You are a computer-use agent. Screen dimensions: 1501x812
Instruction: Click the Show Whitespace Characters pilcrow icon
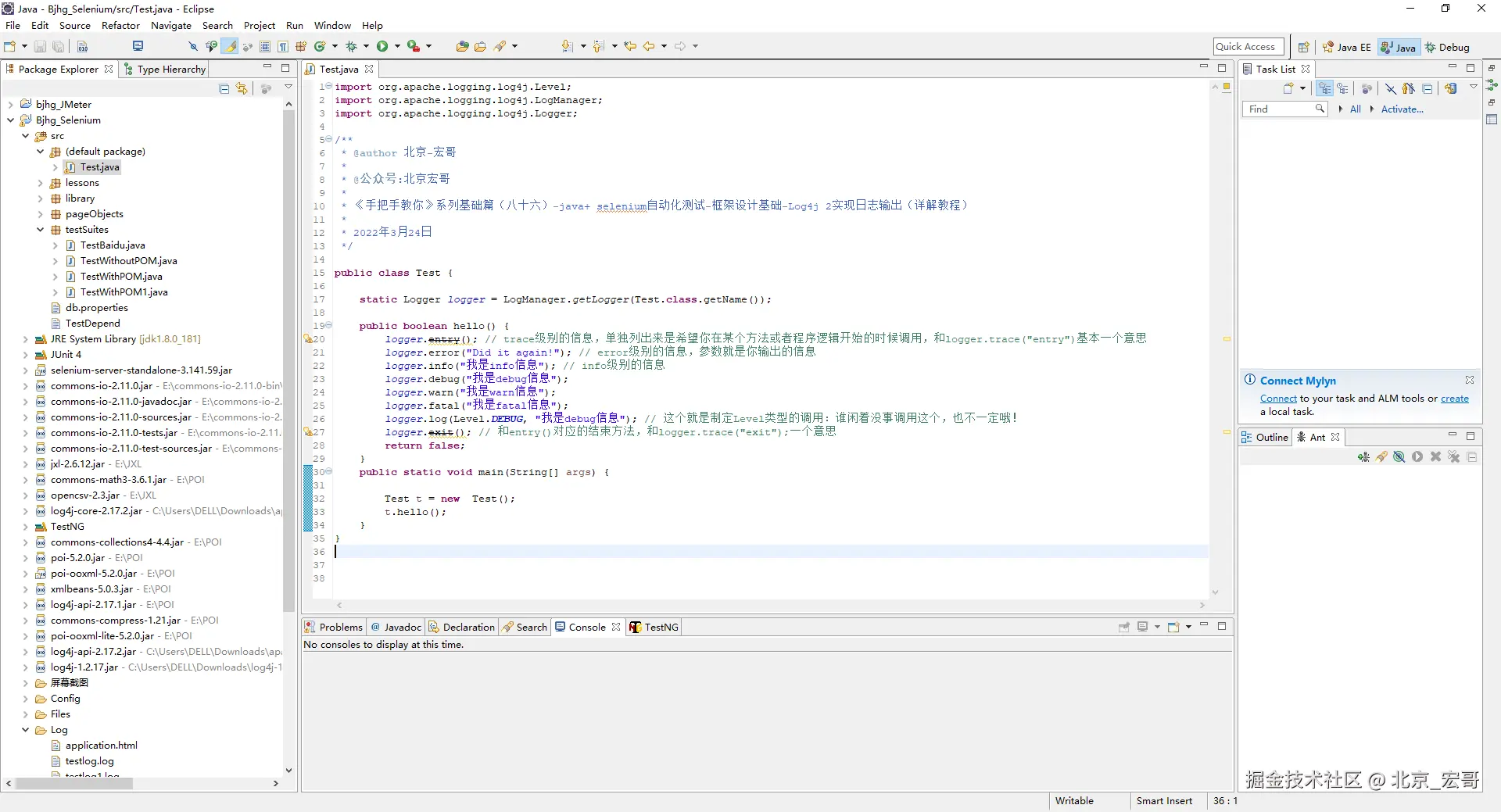click(x=283, y=47)
